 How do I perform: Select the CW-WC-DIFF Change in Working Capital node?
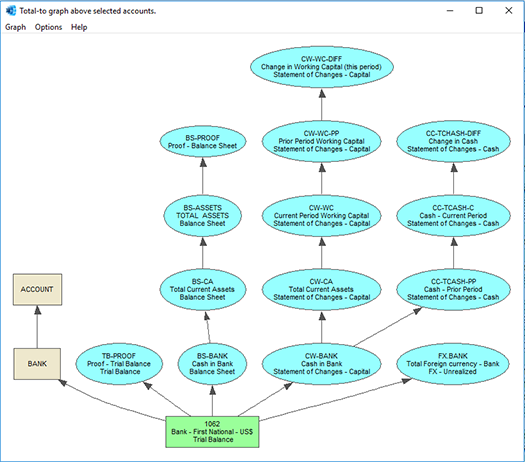coord(322,67)
